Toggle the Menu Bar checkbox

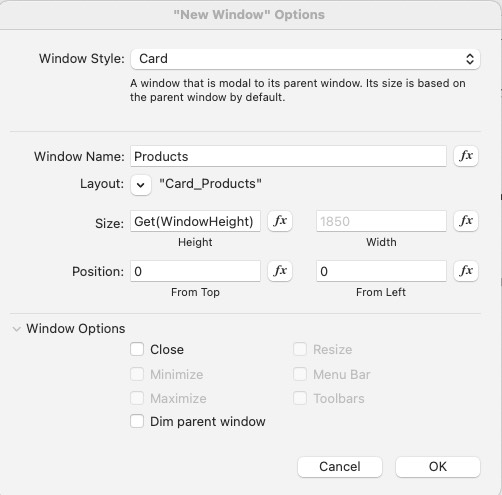coord(300,374)
